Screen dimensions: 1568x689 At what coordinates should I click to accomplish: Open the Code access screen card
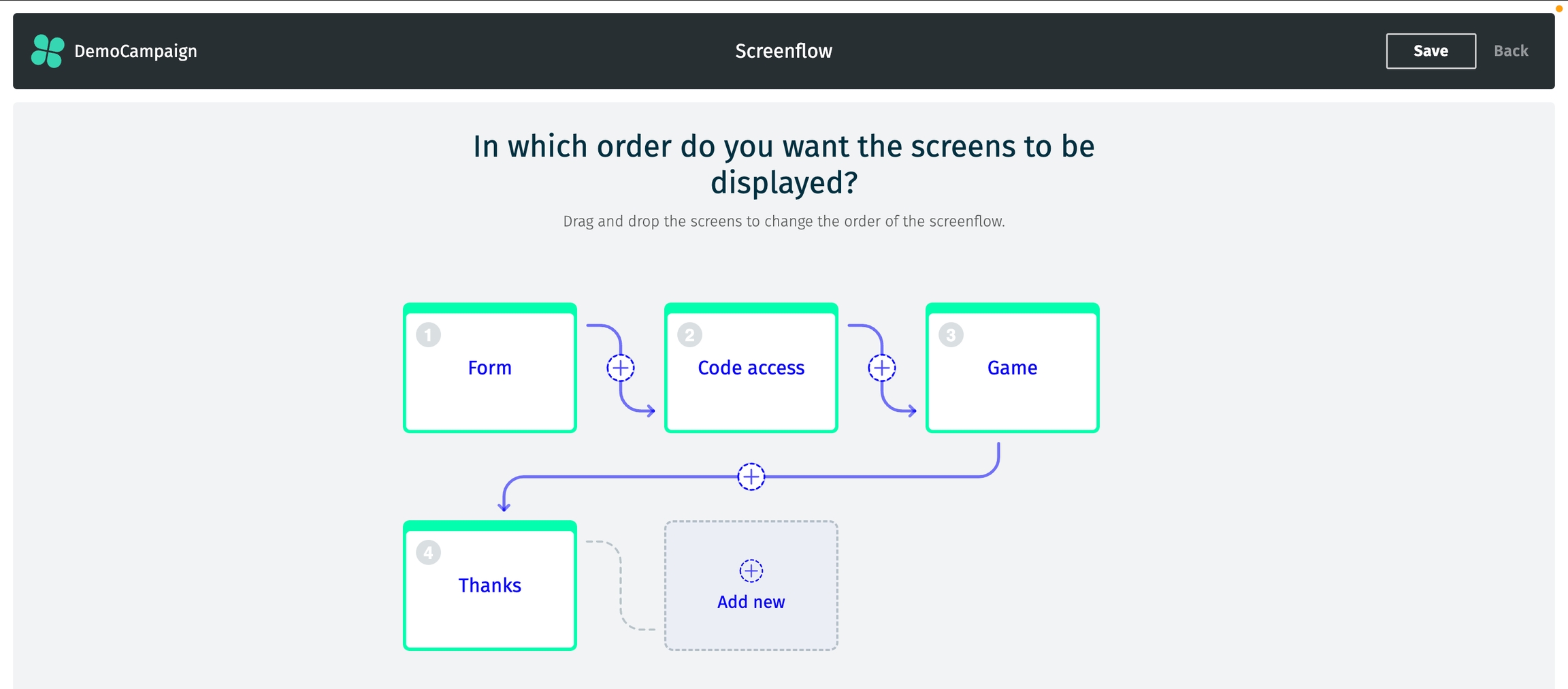(751, 368)
